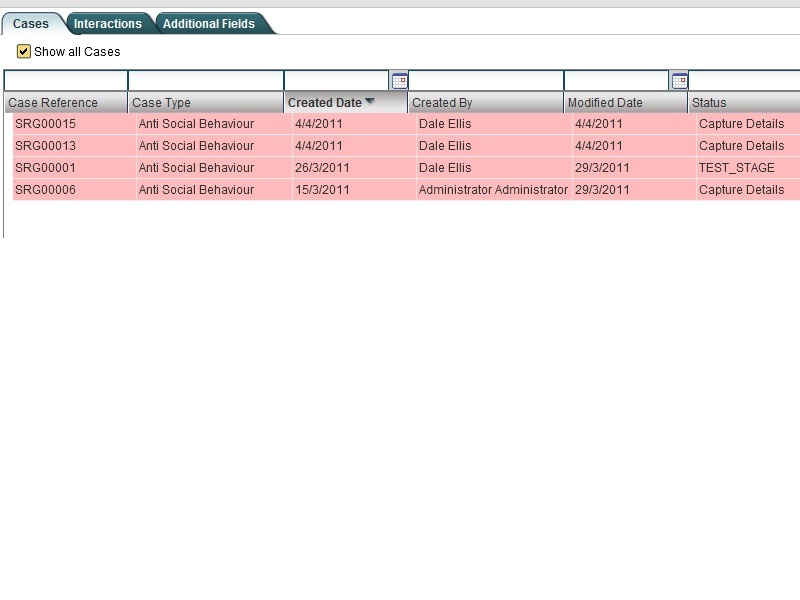The height and width of the screenshot is (600, 800).
Task: Open the Additional Fields tab
Action: [209, 24]
